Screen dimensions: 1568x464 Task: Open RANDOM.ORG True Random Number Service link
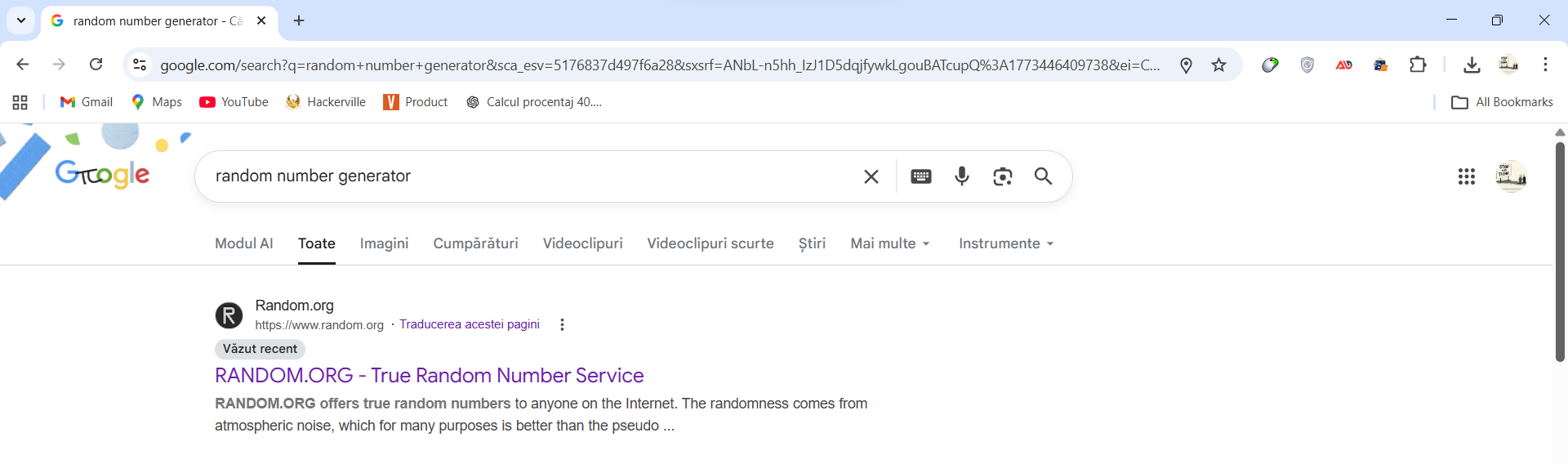coord(429,375)
